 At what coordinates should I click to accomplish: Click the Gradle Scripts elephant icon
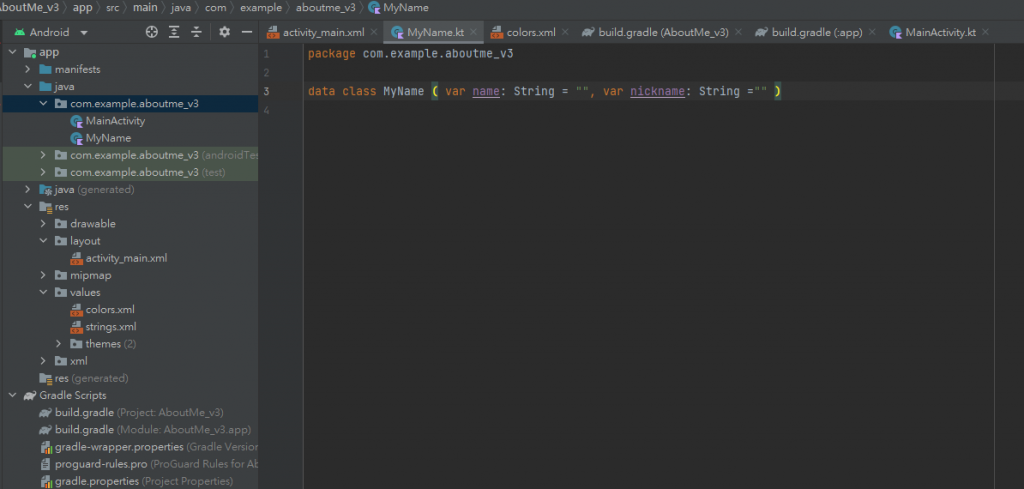tap(29, 396)
